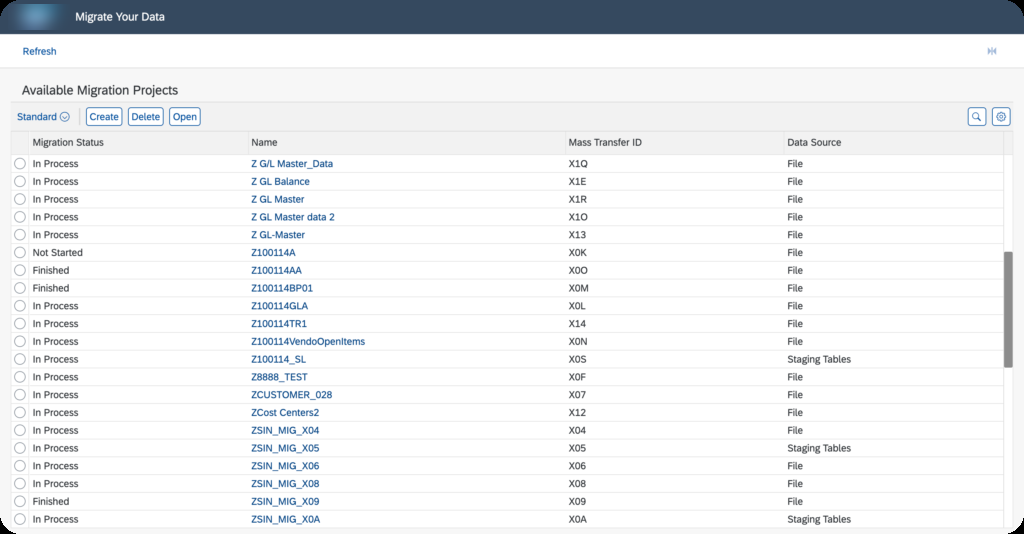Image resolution: width=1024 pixels, height=534 pixels.
Task: Select radio button for ZSIN_MIG_X05 row
Action: pyautogui.click(x=20, y=448)
